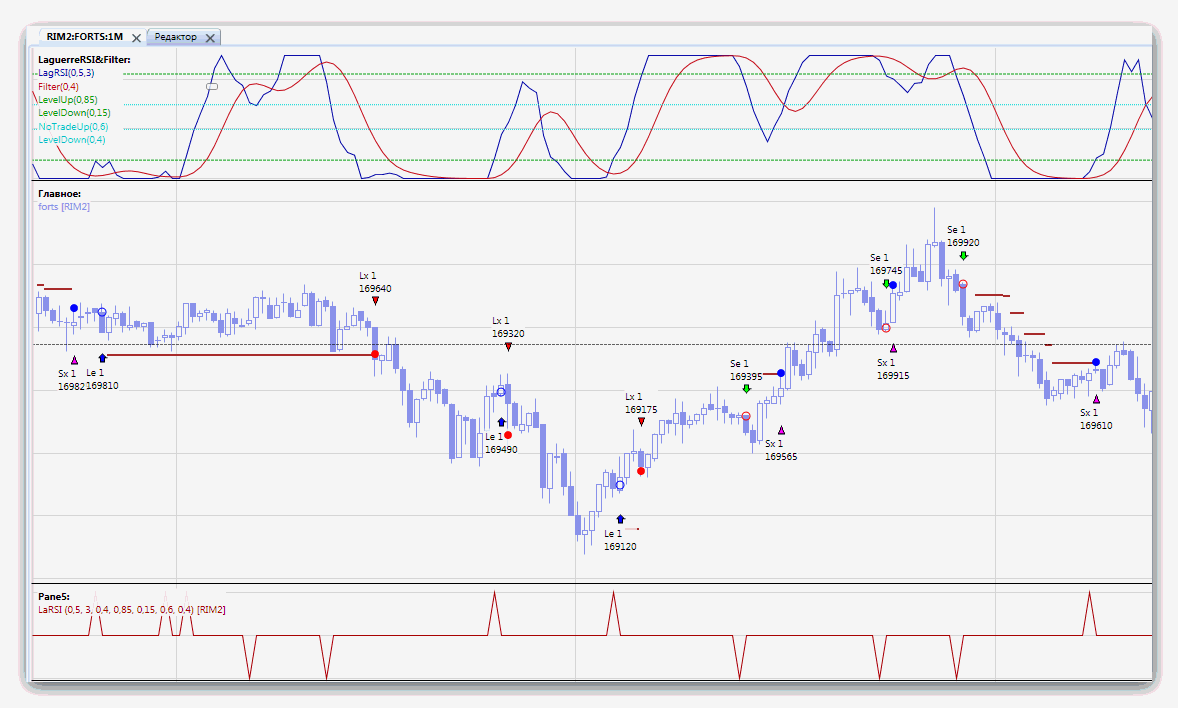The width and height of the screenshot is (1178, 708).
Task: Click the magenta Sx 1 169565 exit triangle
Action: [781, 430]
